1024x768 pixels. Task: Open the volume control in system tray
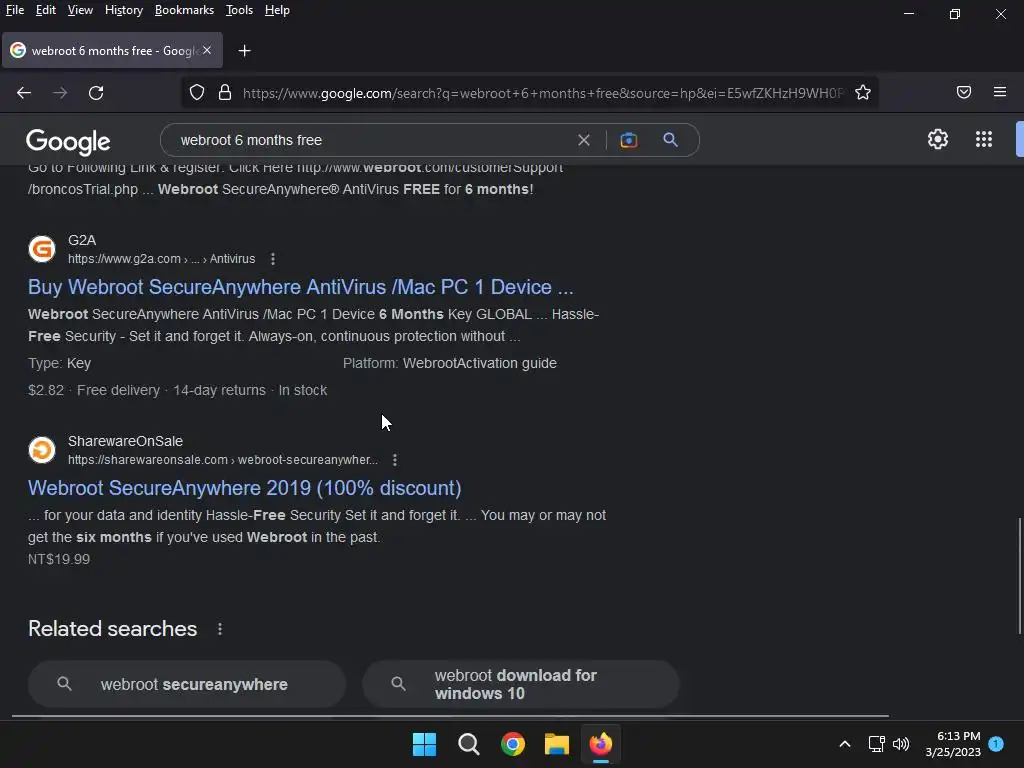click(x=901, y=744)
